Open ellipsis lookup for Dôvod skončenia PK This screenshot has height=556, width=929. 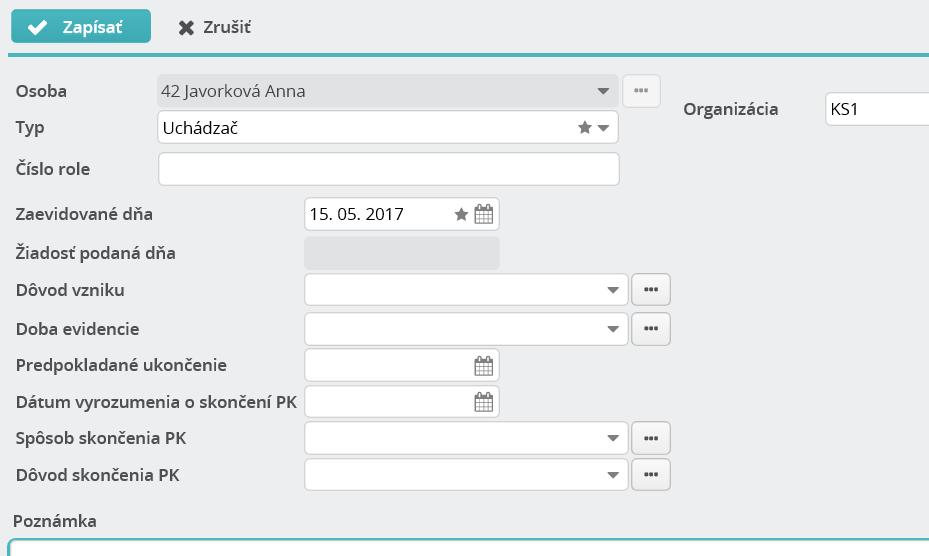coord(651,474)
